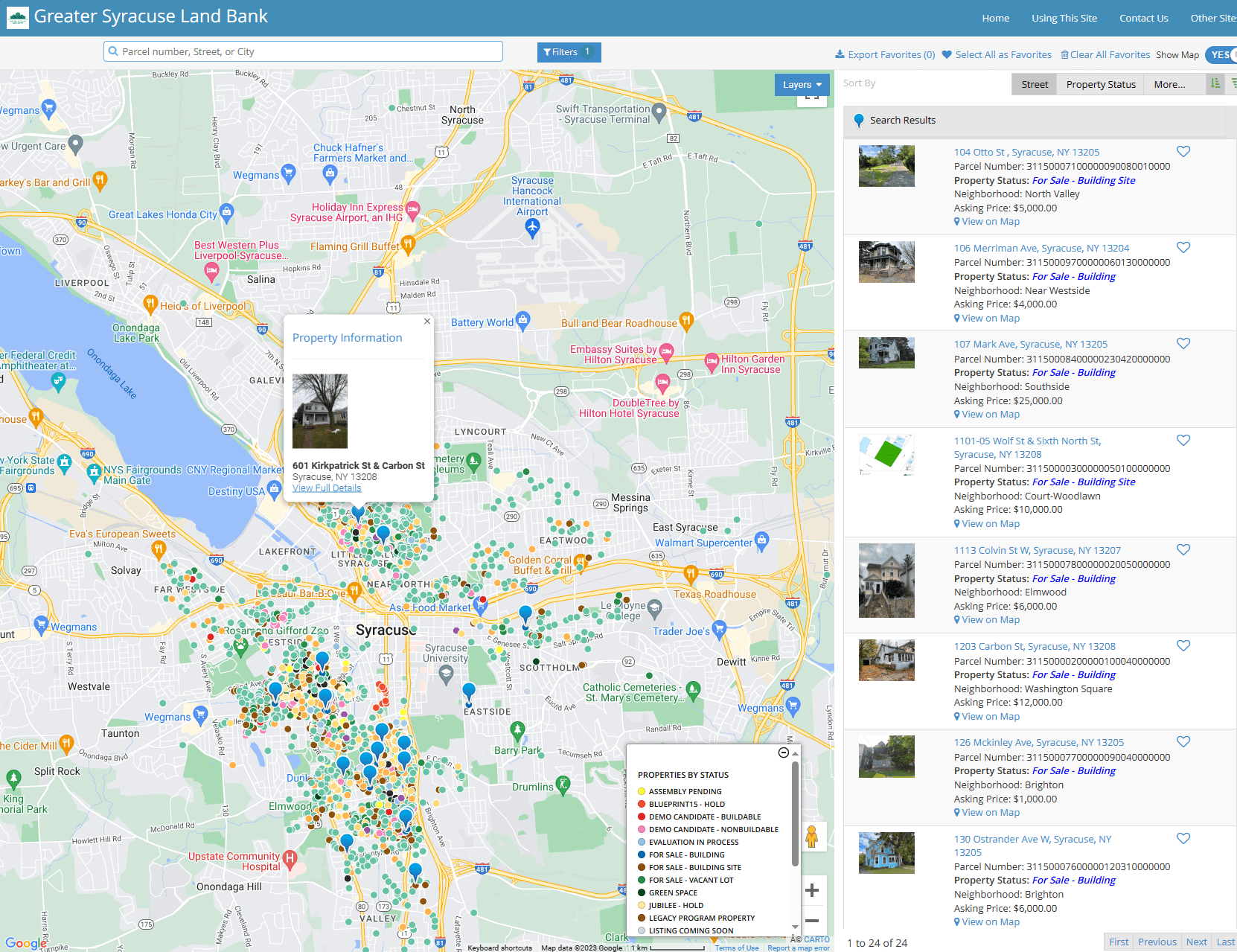1237x952 pixels.
Task: Click the Battery World shopping marker
Action: coord(523,321)
